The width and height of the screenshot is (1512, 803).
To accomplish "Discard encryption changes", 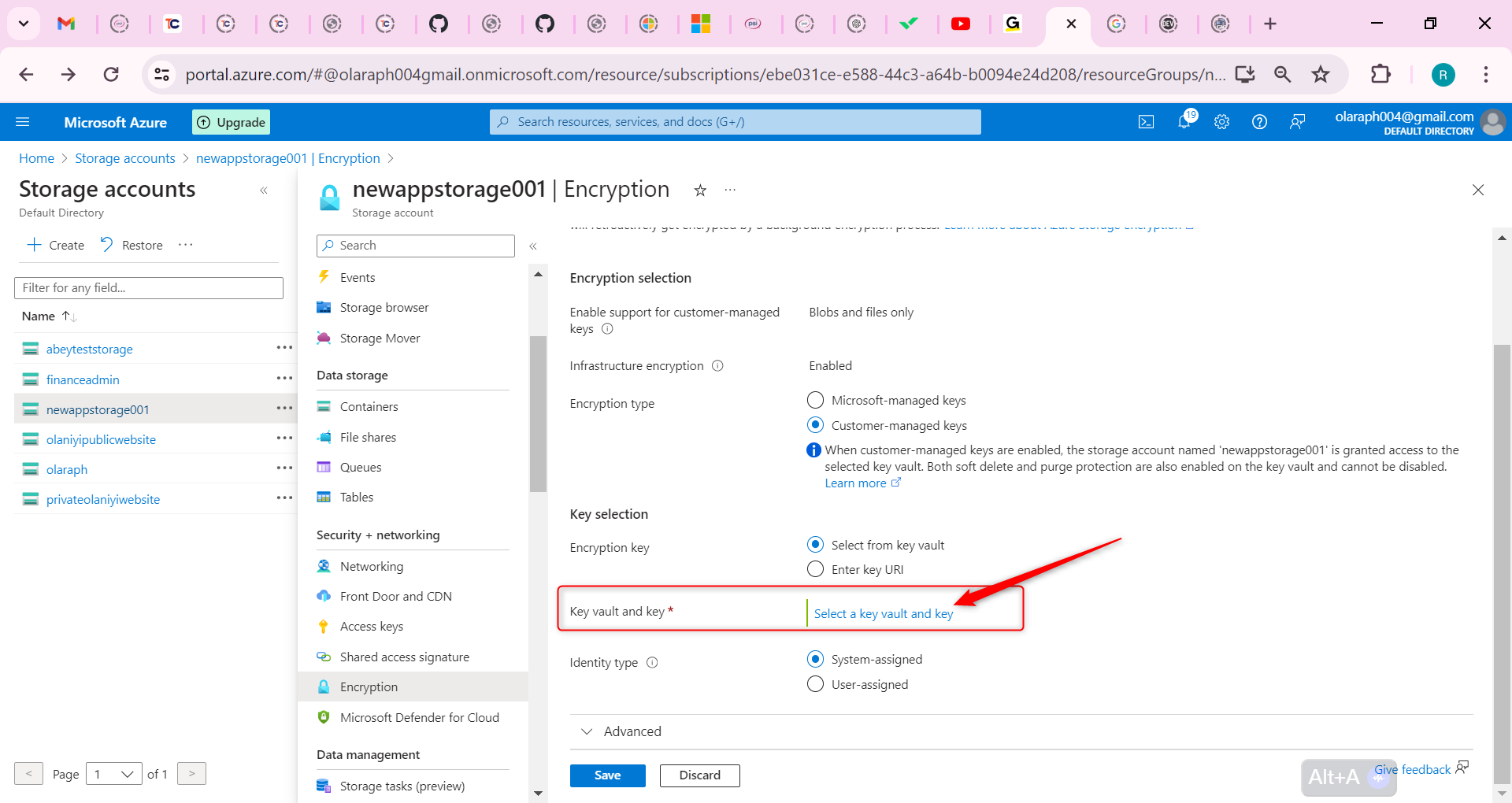I will pos(700,775).
